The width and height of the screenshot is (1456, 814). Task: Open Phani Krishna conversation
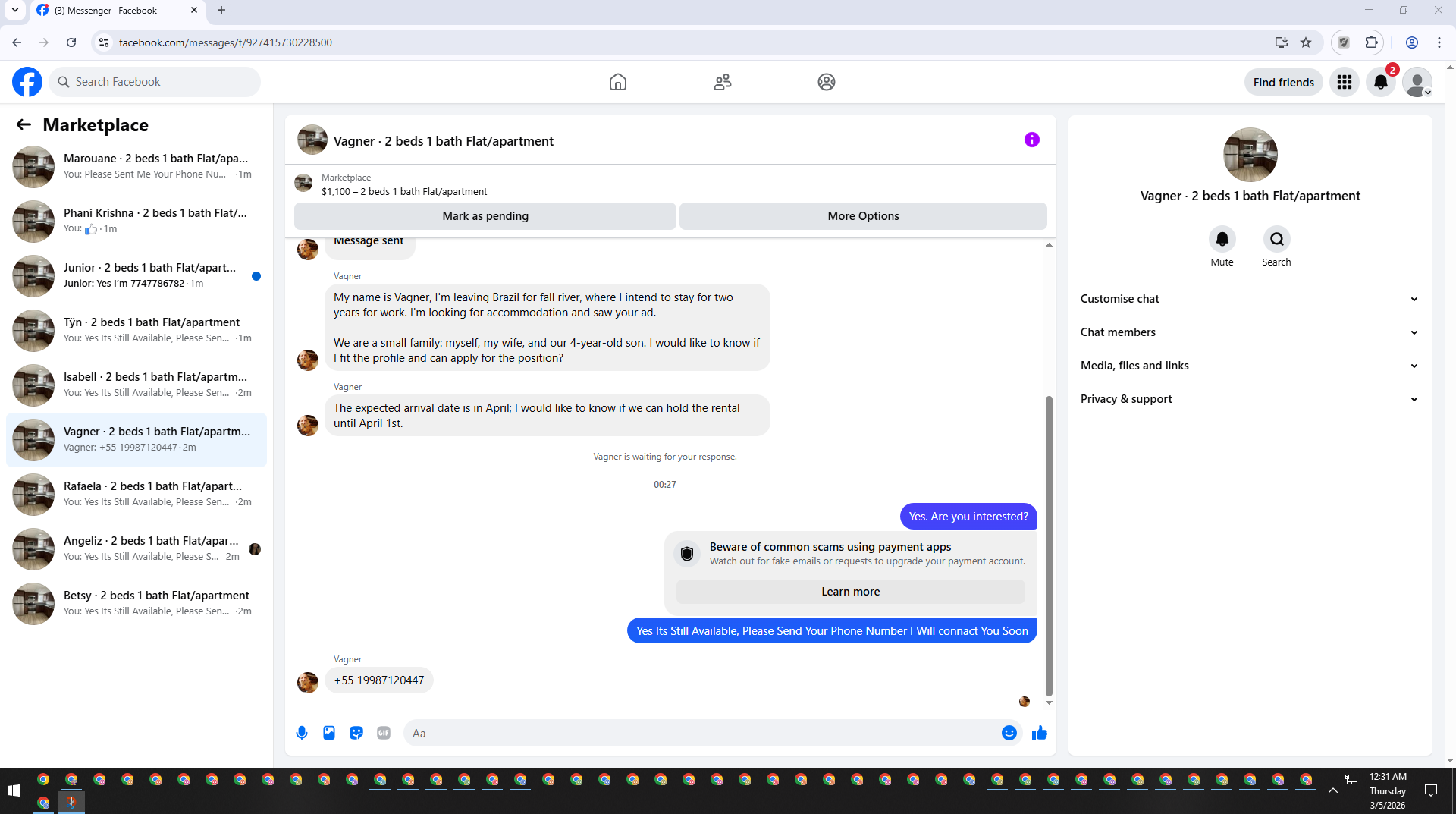coord(136,222)
